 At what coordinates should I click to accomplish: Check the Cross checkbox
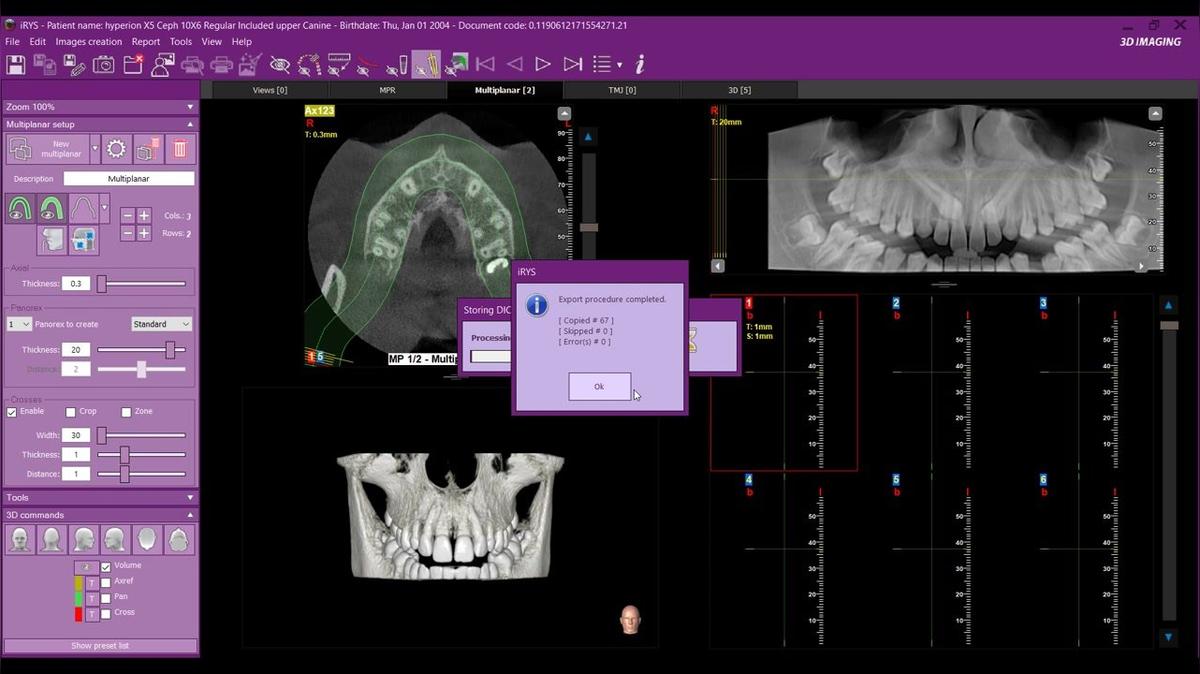105,614
